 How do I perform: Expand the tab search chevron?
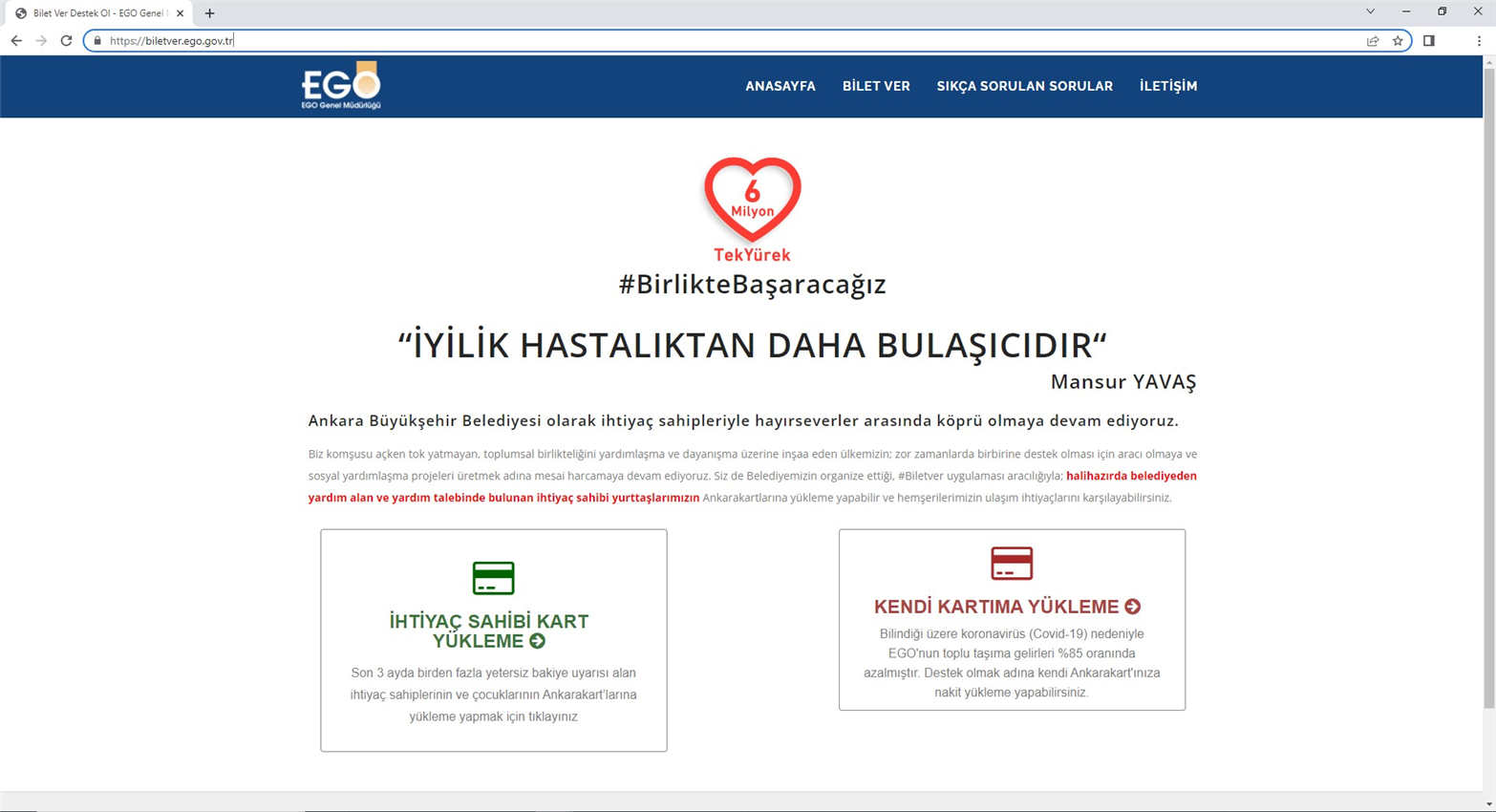[x=1370, y=11]
